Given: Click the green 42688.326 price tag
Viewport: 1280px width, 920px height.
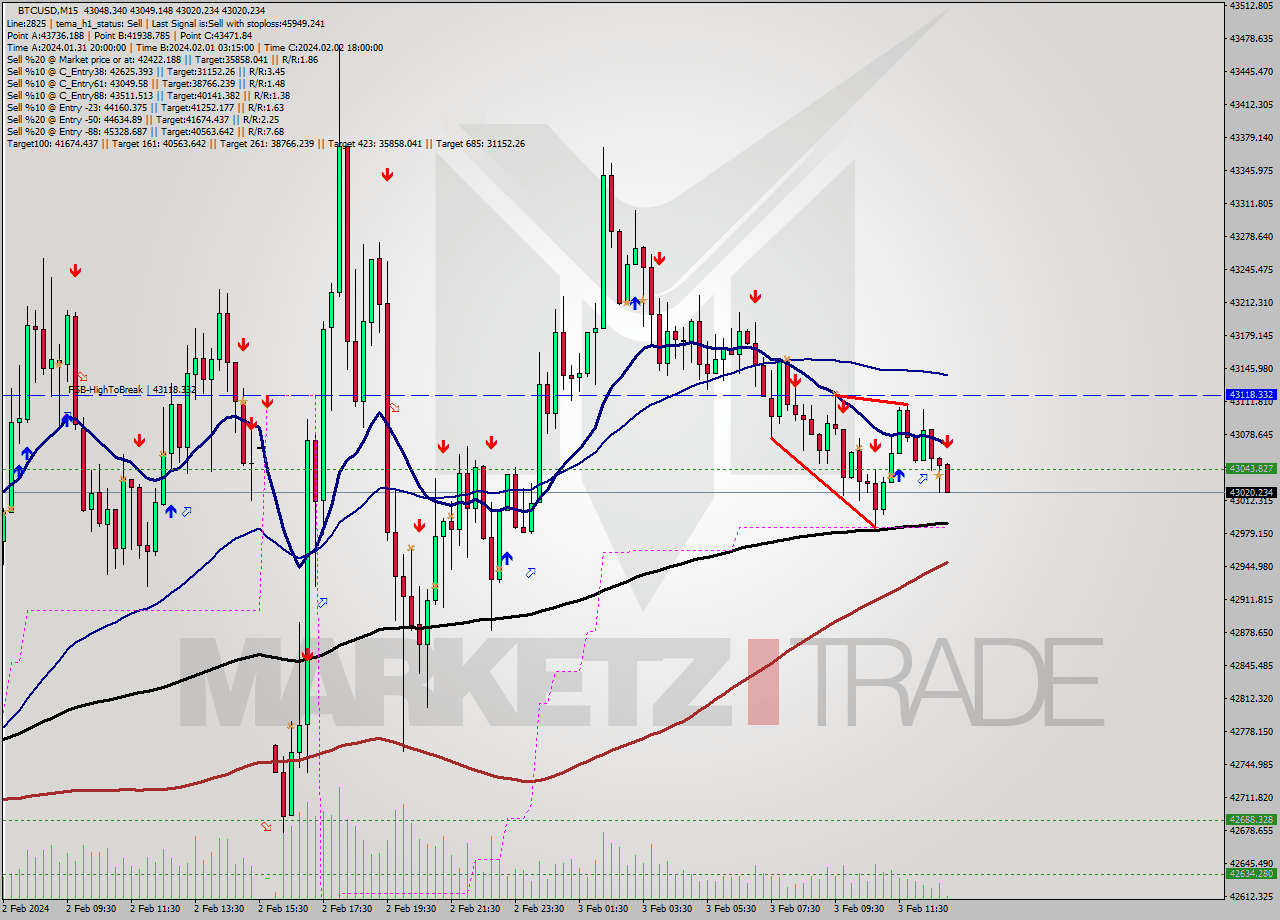Looking at the screenshot, I should pyautogui.click(x=1251, y=819).
